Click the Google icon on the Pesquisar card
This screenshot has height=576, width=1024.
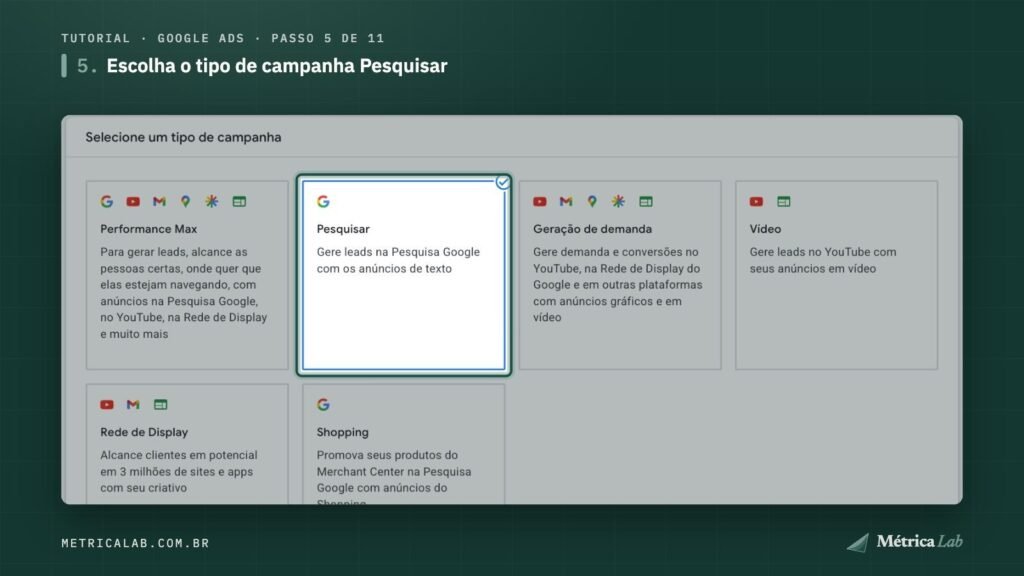(323, 202)
